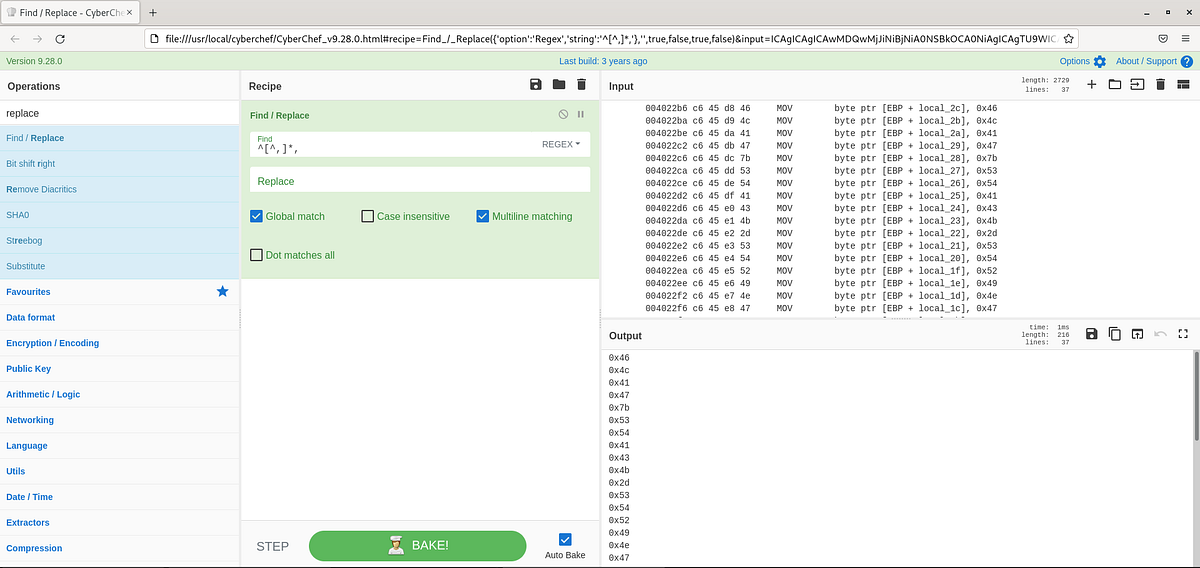
Task: Add a new input tab
Action: [1091, 85]
